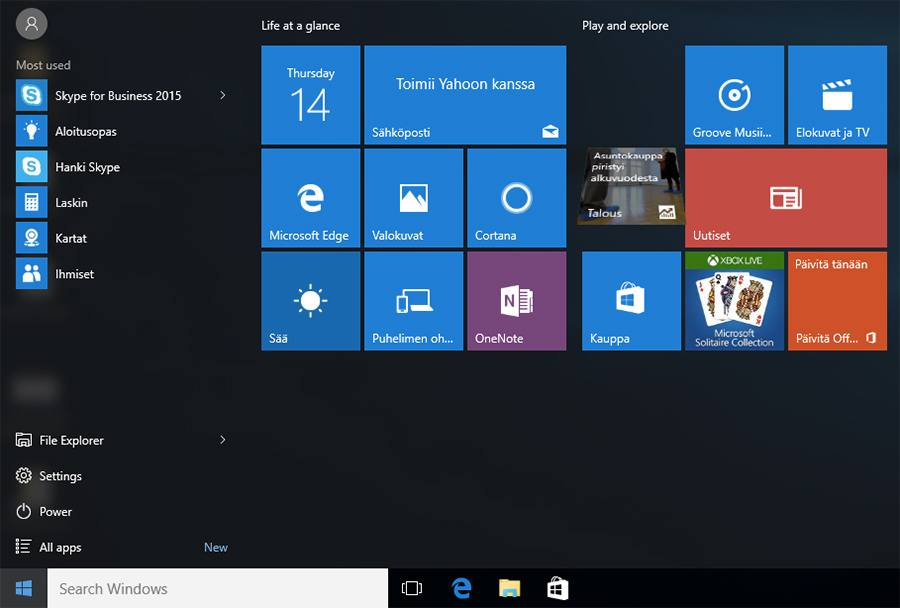This screenshot has width=900, height=608.
Task: Click Power in the Start menu
Action: coord(55,512)
